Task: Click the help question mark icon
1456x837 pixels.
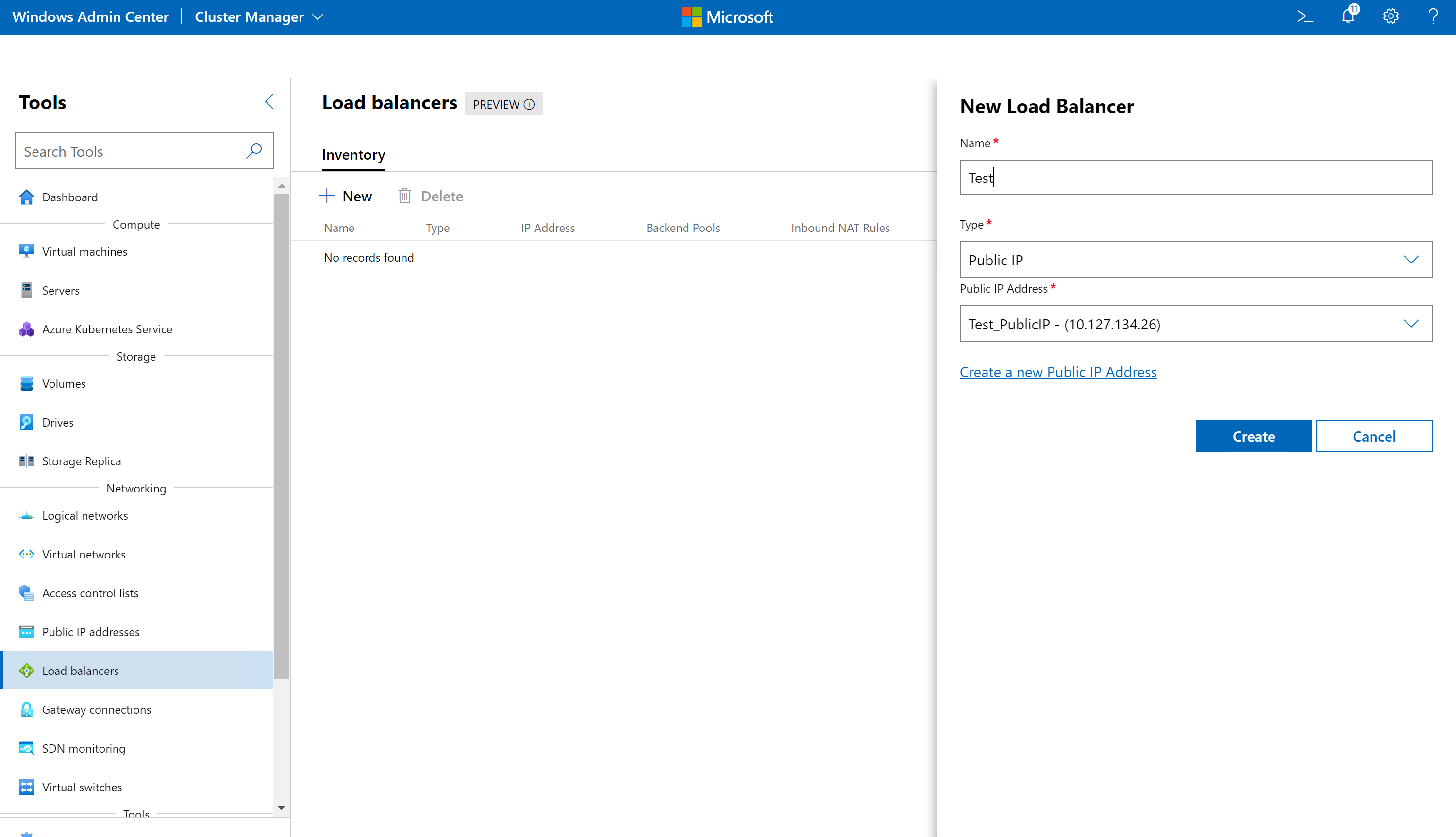Action: pyautogui.click(x=1432, y=16)
